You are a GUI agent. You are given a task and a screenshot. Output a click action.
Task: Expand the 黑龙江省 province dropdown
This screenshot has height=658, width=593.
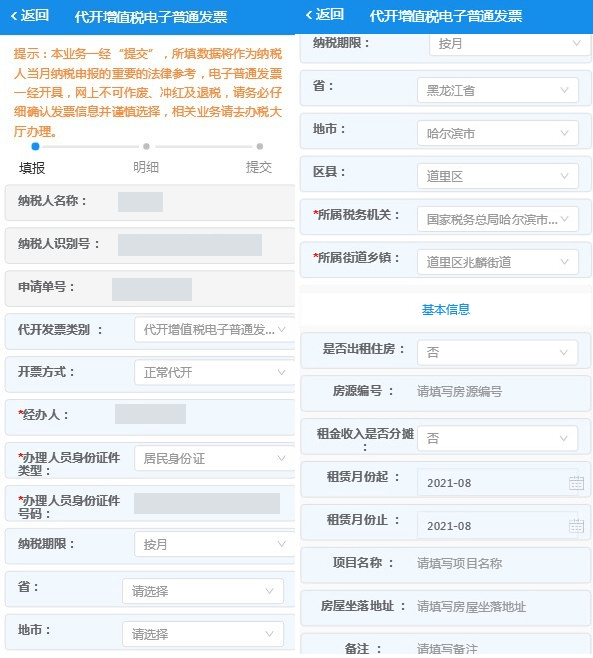point(498,90)
